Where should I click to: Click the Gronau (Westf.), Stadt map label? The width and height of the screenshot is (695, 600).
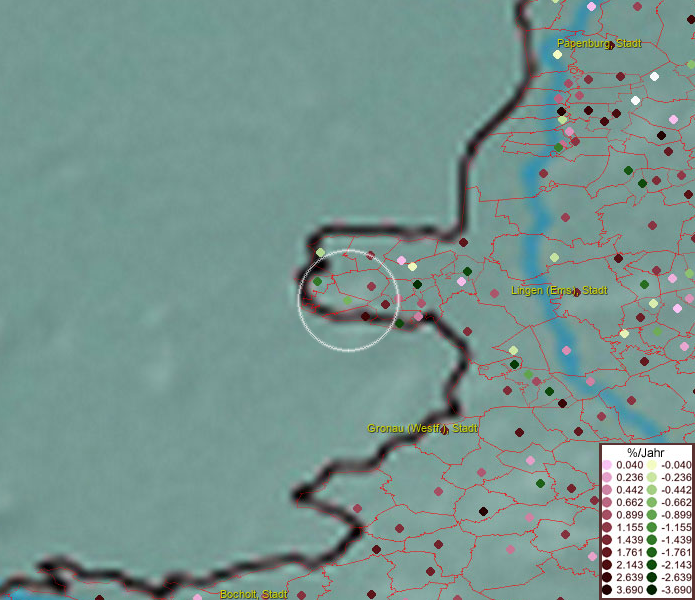422,429
